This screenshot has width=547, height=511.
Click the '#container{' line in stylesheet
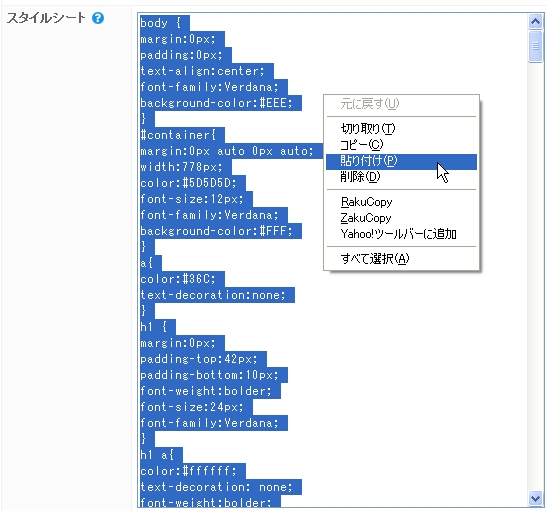178,135
